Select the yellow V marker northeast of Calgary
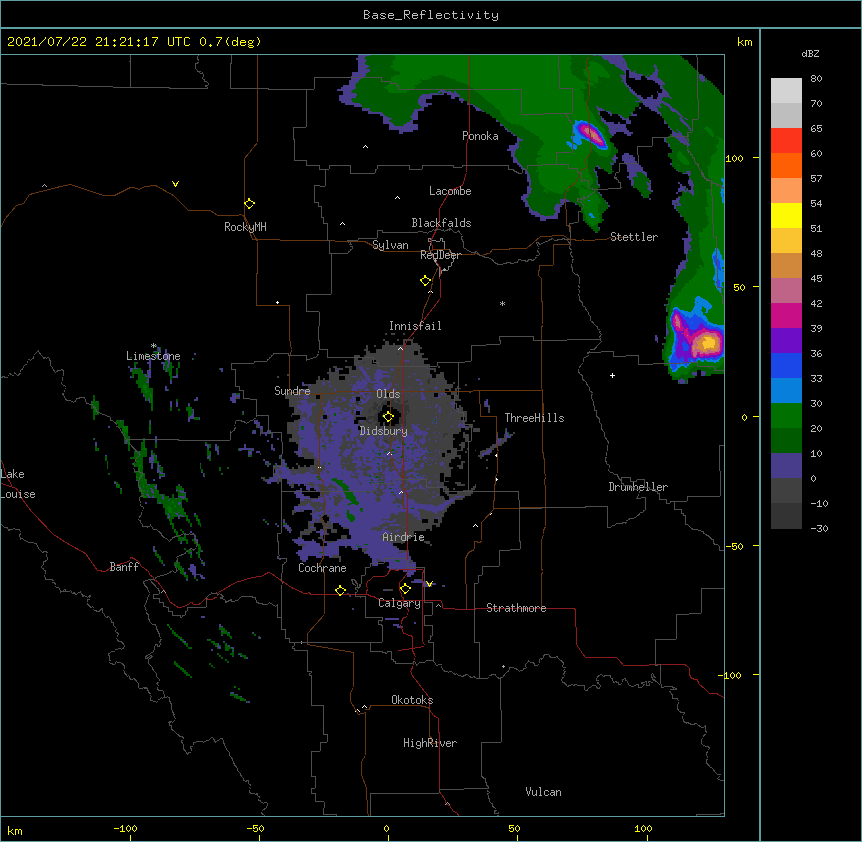This screenshot has height=842, width=862. (429, 584)
